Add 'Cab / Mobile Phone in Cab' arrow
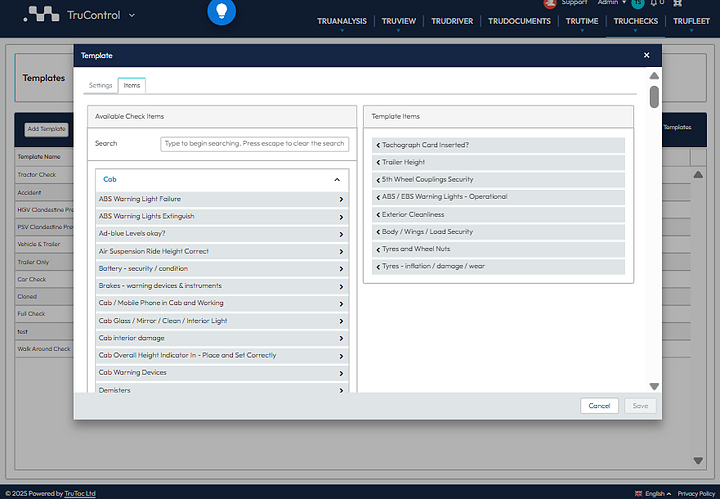The width and height of the screenshot is (720, 499). click(x=341, y=303)
